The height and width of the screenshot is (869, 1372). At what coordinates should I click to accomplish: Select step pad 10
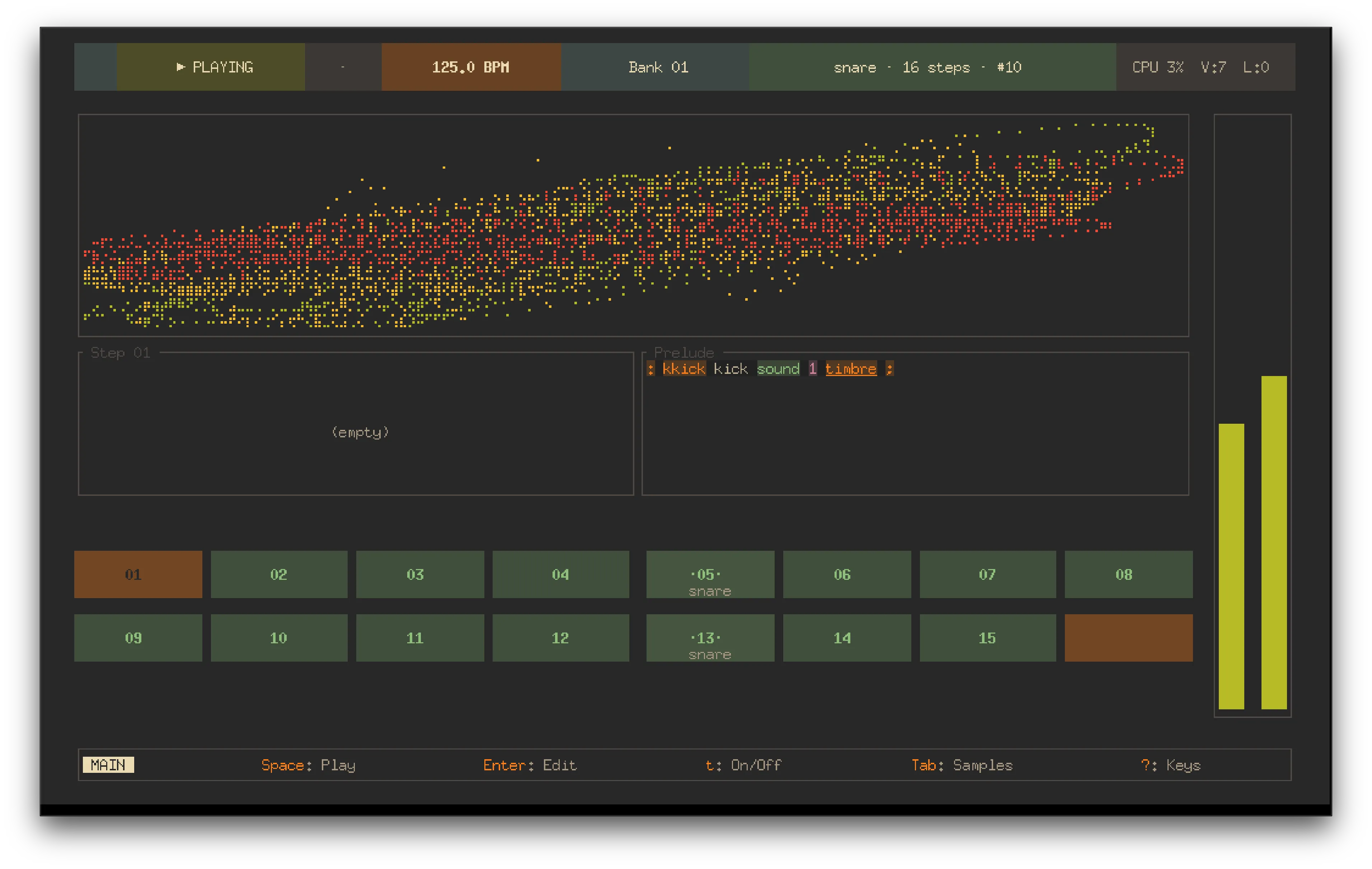(x=279, y=638)
